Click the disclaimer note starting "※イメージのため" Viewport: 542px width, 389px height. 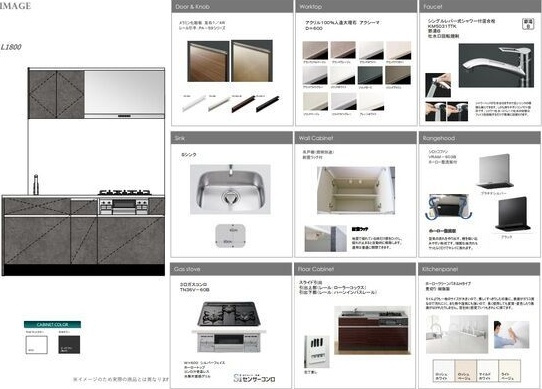[x=121, y=379]
